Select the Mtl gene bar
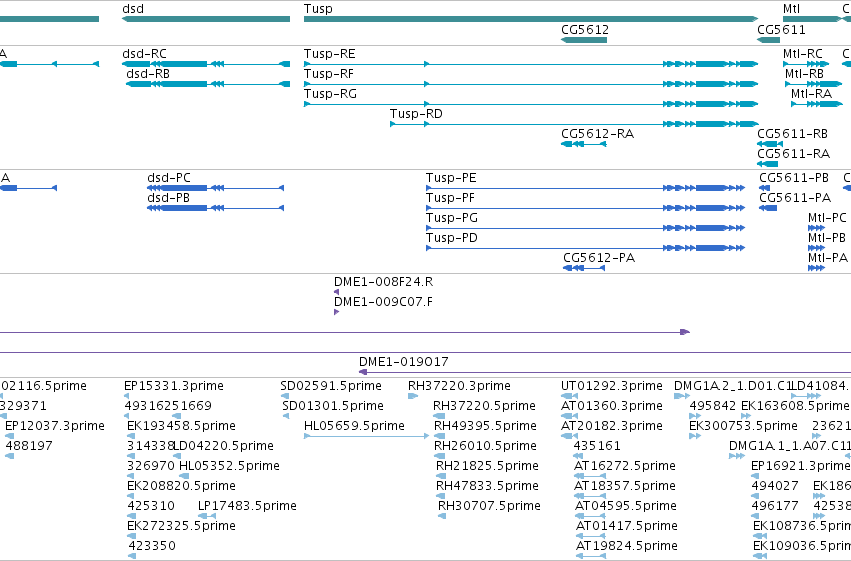The height and width of the screenshot is (561, 851). 812,19
